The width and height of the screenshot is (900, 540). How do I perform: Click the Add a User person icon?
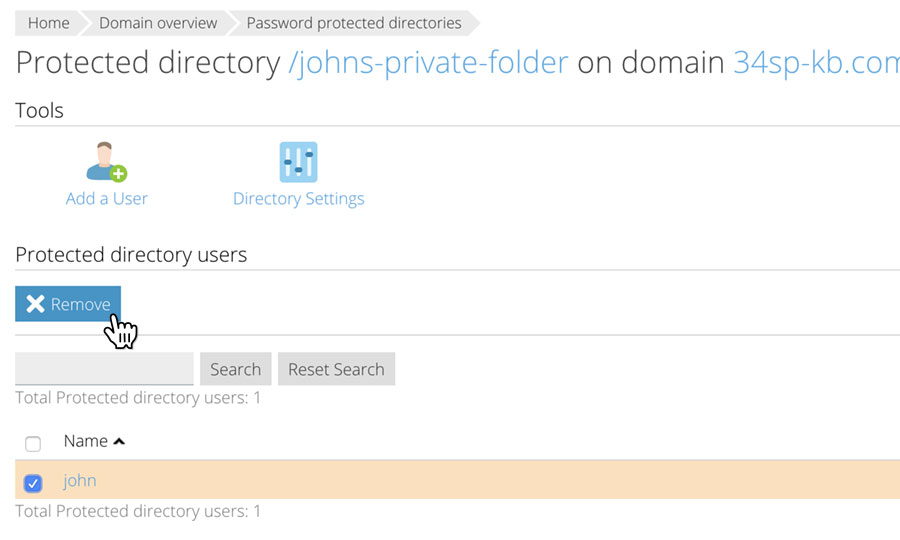pos(107,161)
